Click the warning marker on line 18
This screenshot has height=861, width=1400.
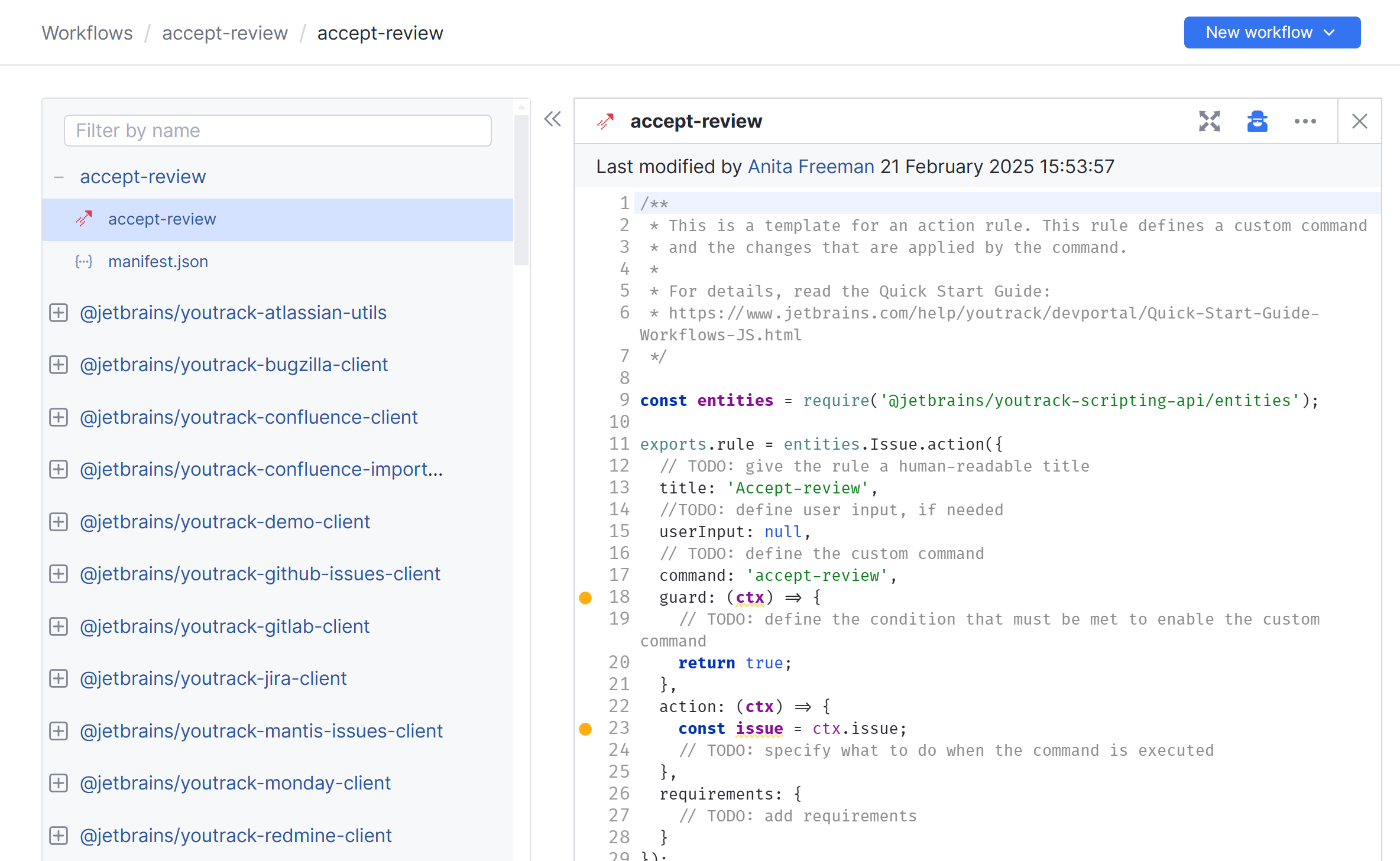pos(585,598)
